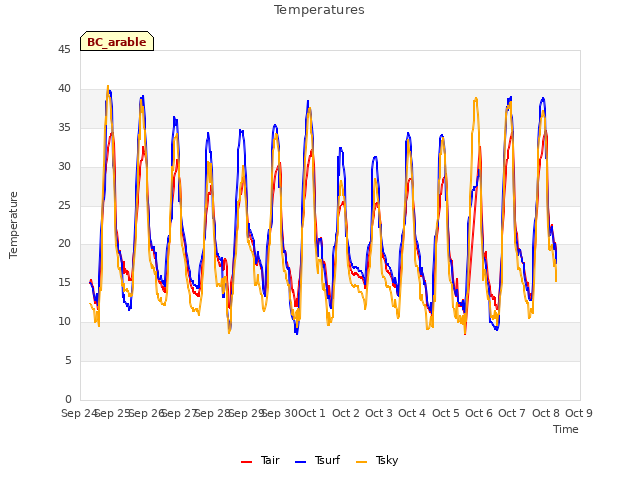Click the orange Tsky legend color marker
Image resolution: width=640 pixels, height=480 pixels.
tap(362, 462)
